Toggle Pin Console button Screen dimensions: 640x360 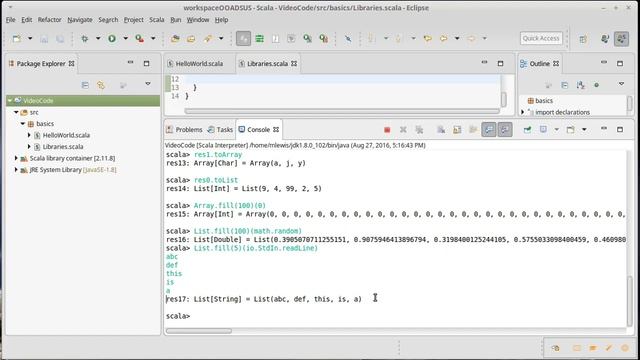(x=527, y=130)
